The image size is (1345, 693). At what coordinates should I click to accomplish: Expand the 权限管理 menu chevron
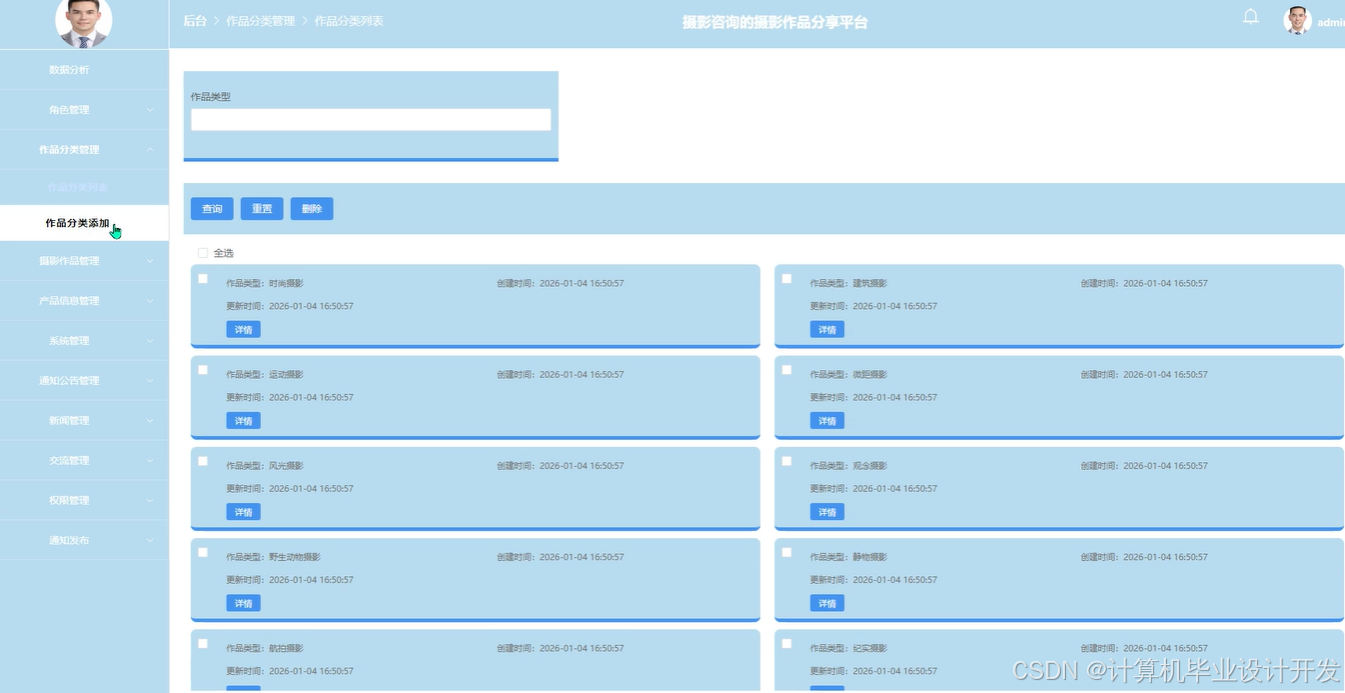[150, 501]
